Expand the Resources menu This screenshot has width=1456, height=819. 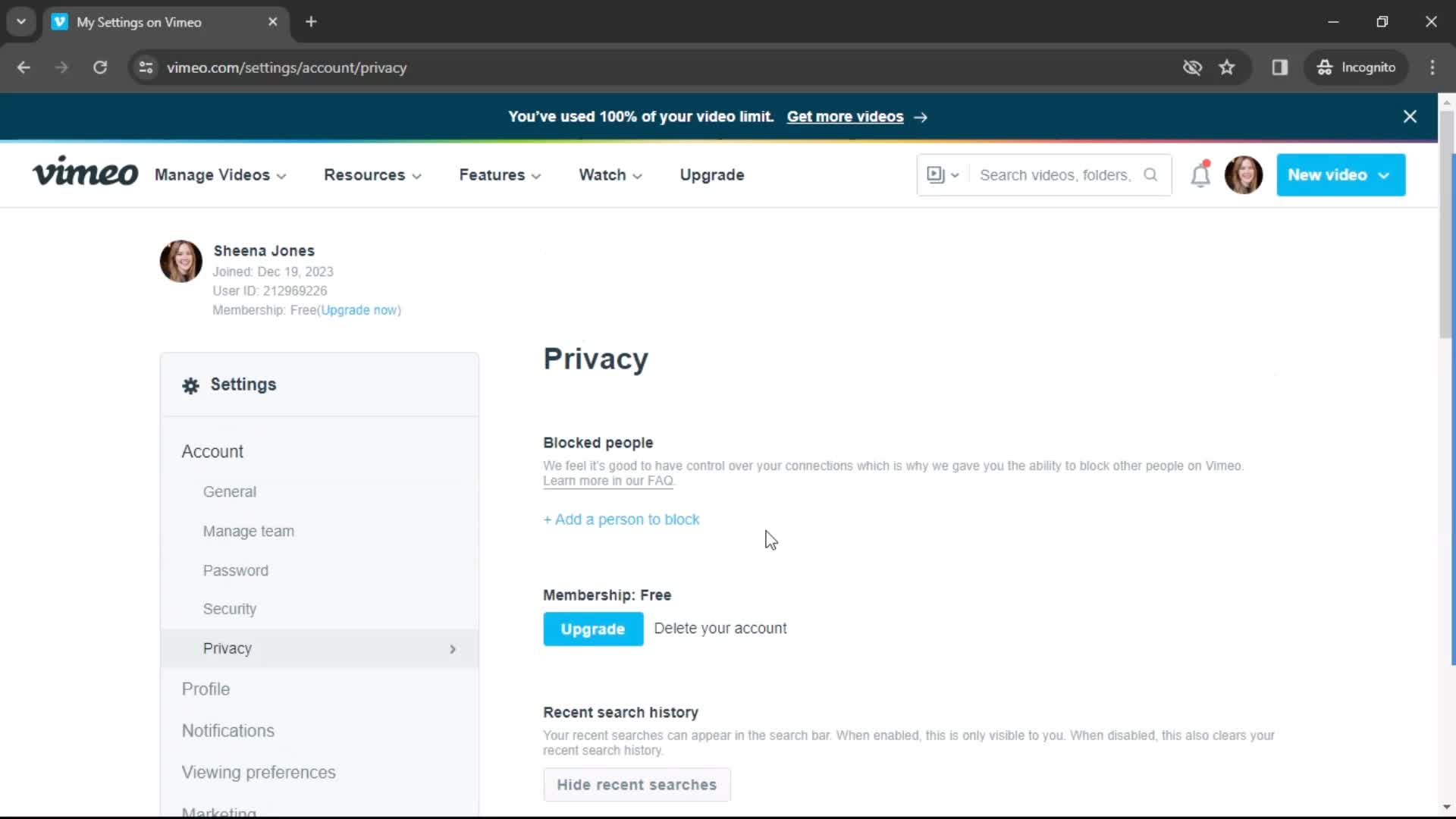click(372, 175)
